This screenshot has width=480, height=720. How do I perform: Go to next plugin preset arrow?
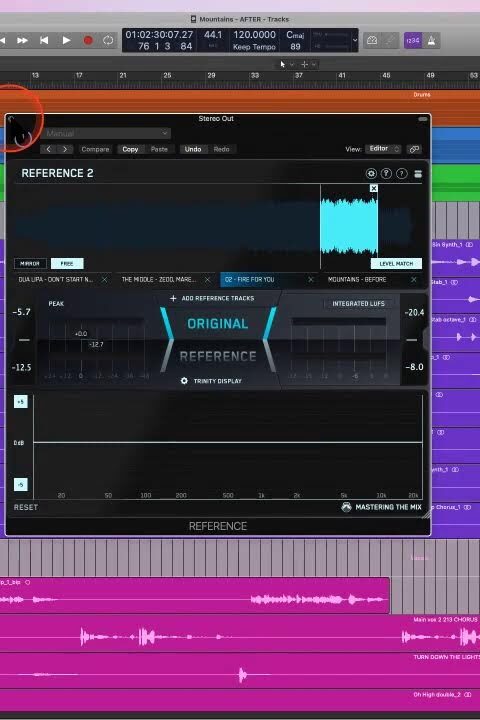[65, 149]
